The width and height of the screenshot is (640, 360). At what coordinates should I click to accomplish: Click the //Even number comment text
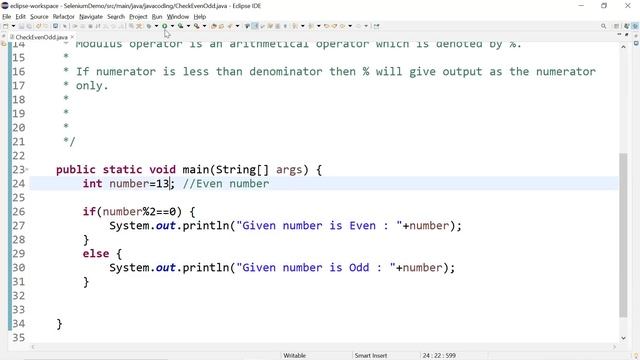pos(226,184)
